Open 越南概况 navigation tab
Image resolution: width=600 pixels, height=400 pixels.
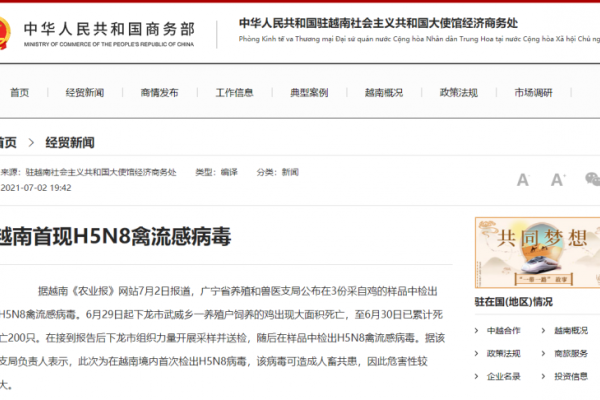pyautogui.click(x=384, y=93)
